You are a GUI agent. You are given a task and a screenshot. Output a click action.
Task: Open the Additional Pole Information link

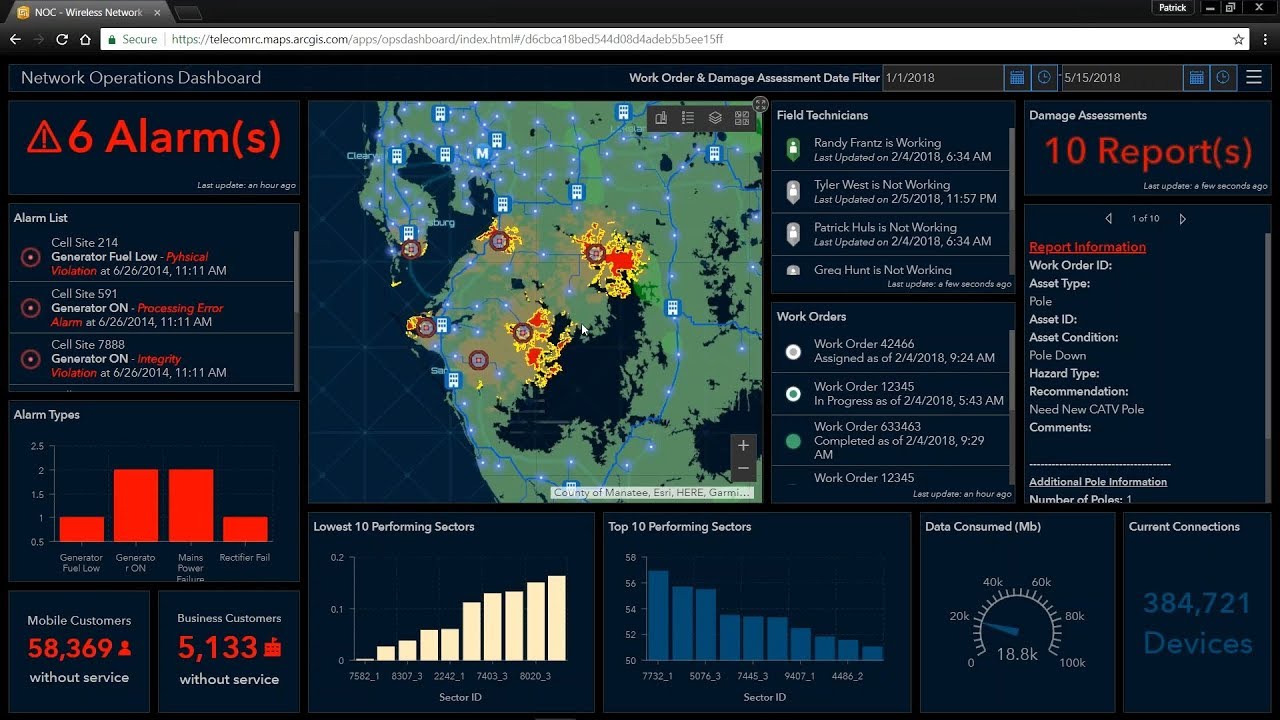1098,482
